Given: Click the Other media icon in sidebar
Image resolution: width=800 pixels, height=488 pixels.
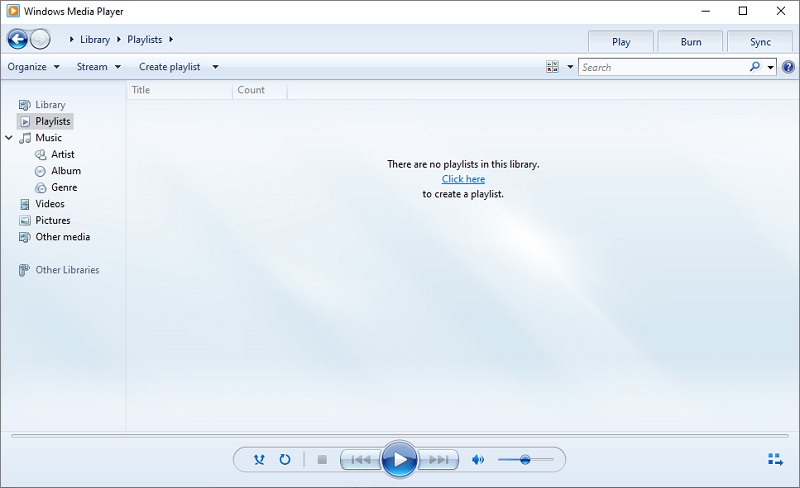Looking at the screenshot, I should [24, 237].
